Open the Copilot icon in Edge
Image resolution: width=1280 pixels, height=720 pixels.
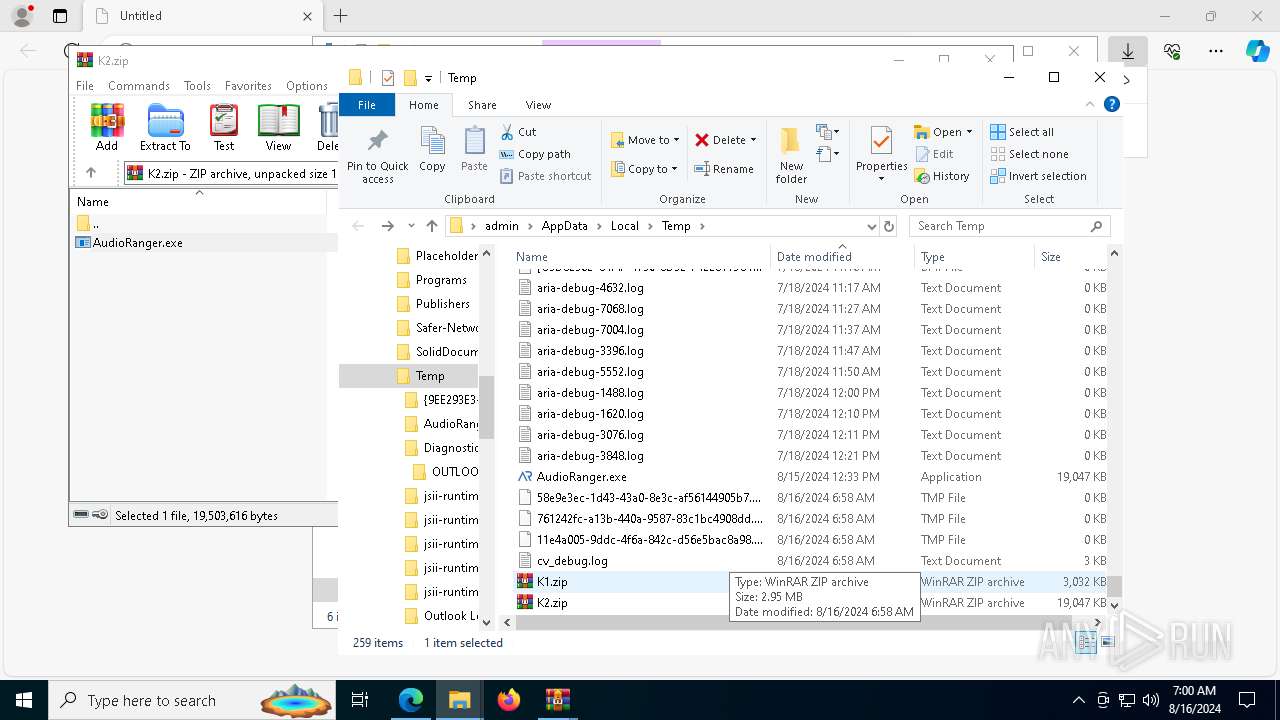[1258, 51]
